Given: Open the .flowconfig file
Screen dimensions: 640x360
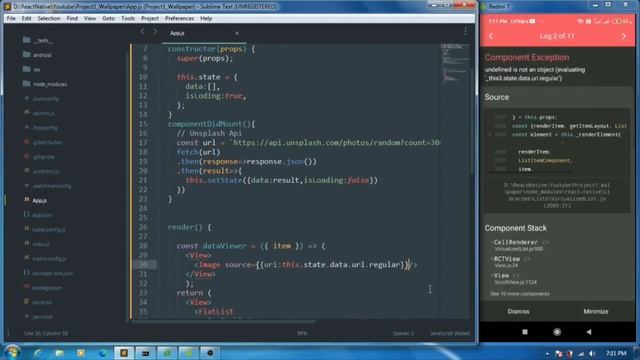Looking at the screenshot, I should click(45, 128).
